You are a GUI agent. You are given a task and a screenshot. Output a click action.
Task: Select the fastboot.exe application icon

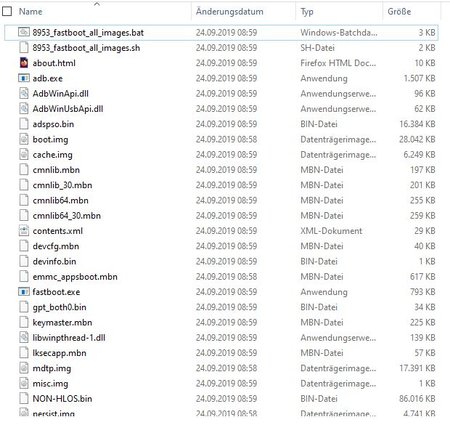tap(24, 292)
